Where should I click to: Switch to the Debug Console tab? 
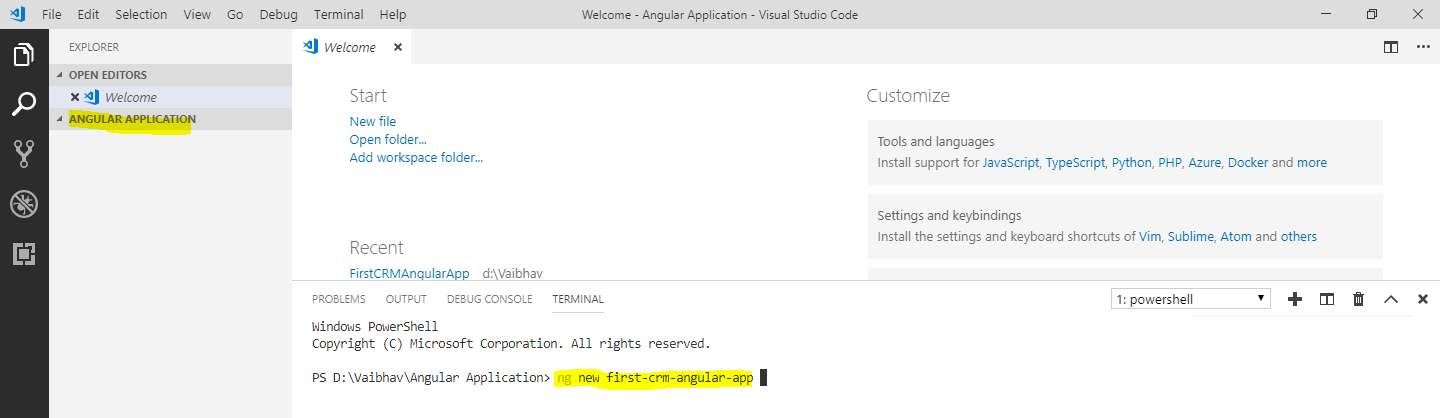(489, 299)
